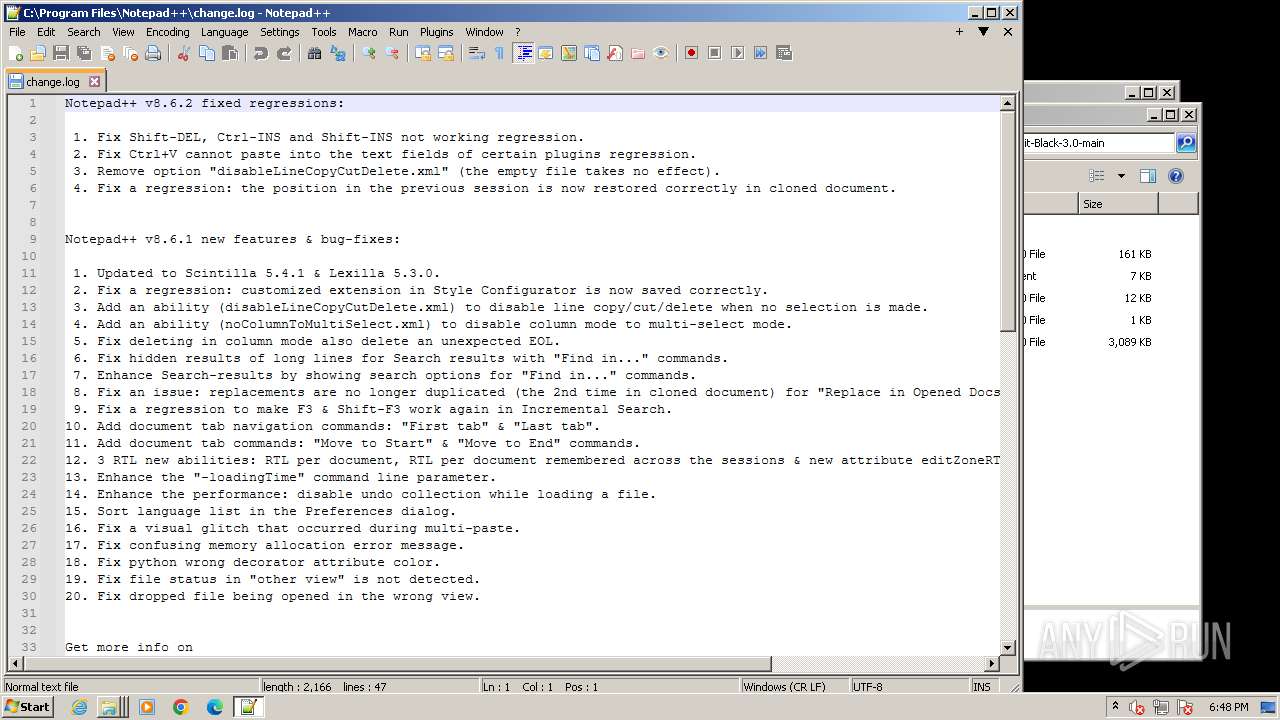This screenshot has height=720, width=1280.
Task: Run macro multiple times icon
Action: coord(760,53)
